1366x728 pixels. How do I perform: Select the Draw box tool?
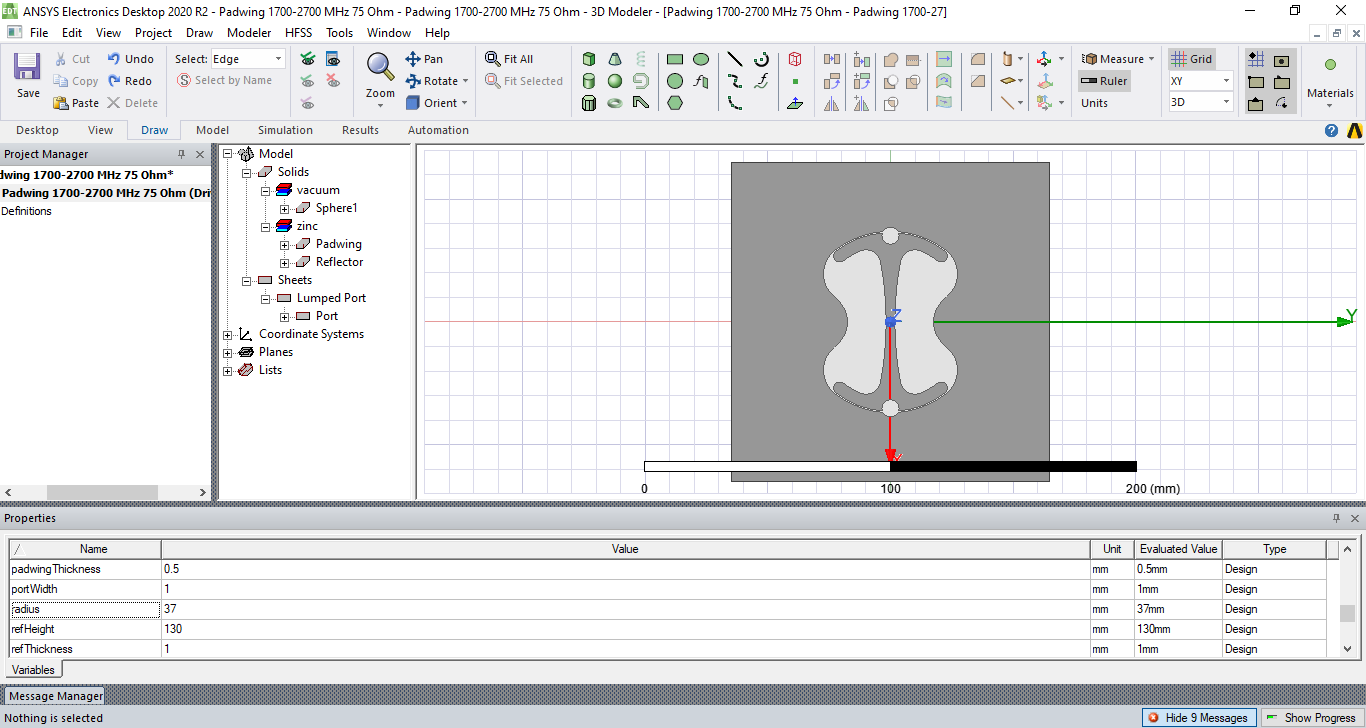click(590, 59)
